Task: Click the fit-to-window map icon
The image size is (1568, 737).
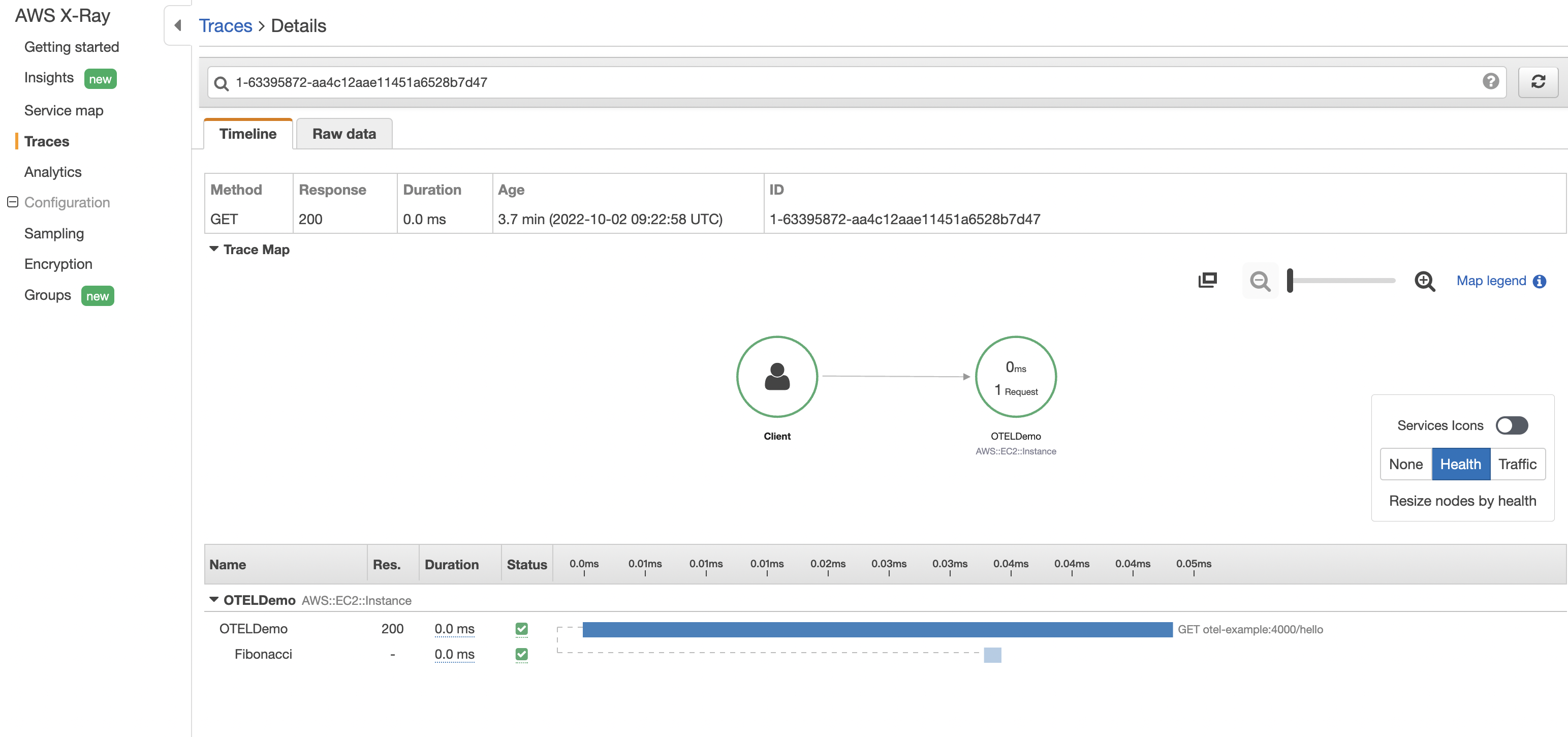Action: [1207, 280]
